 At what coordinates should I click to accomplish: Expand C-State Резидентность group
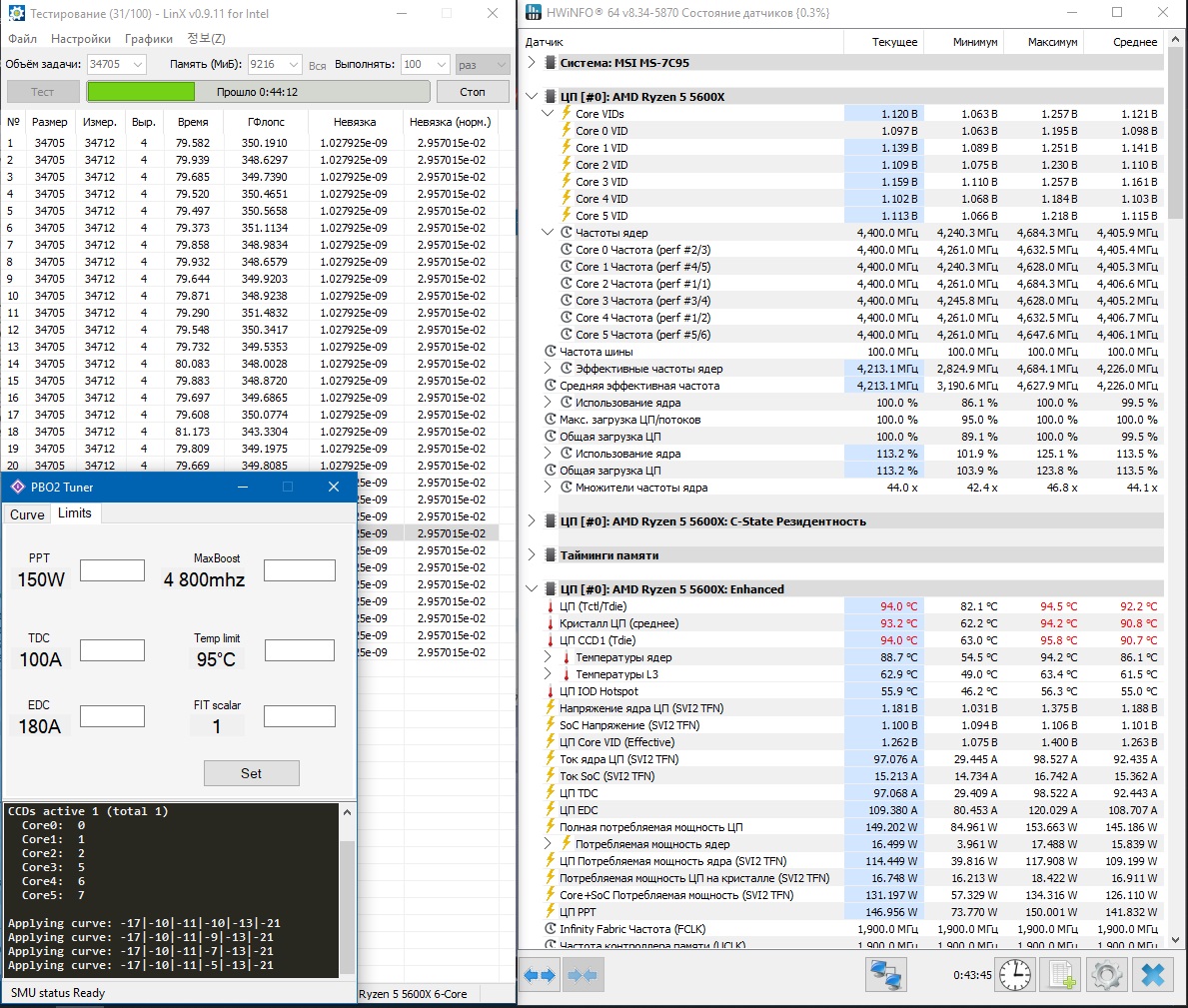click(532, 521)
